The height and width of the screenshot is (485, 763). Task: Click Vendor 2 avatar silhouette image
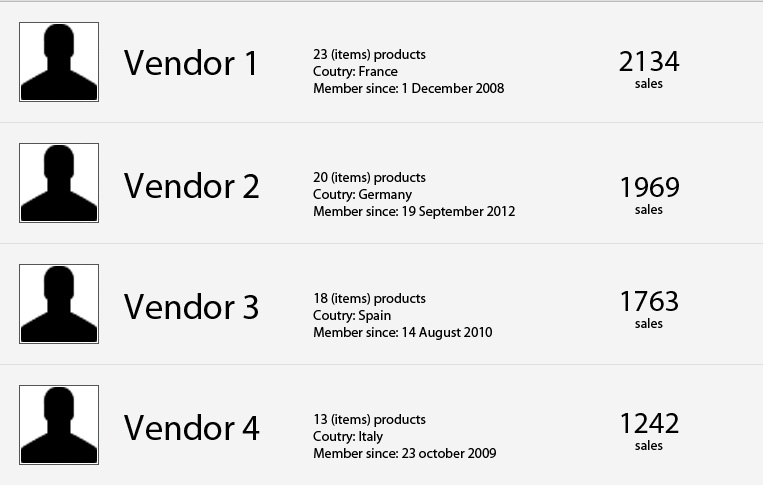pyautogui.click(x=59, y=183)
